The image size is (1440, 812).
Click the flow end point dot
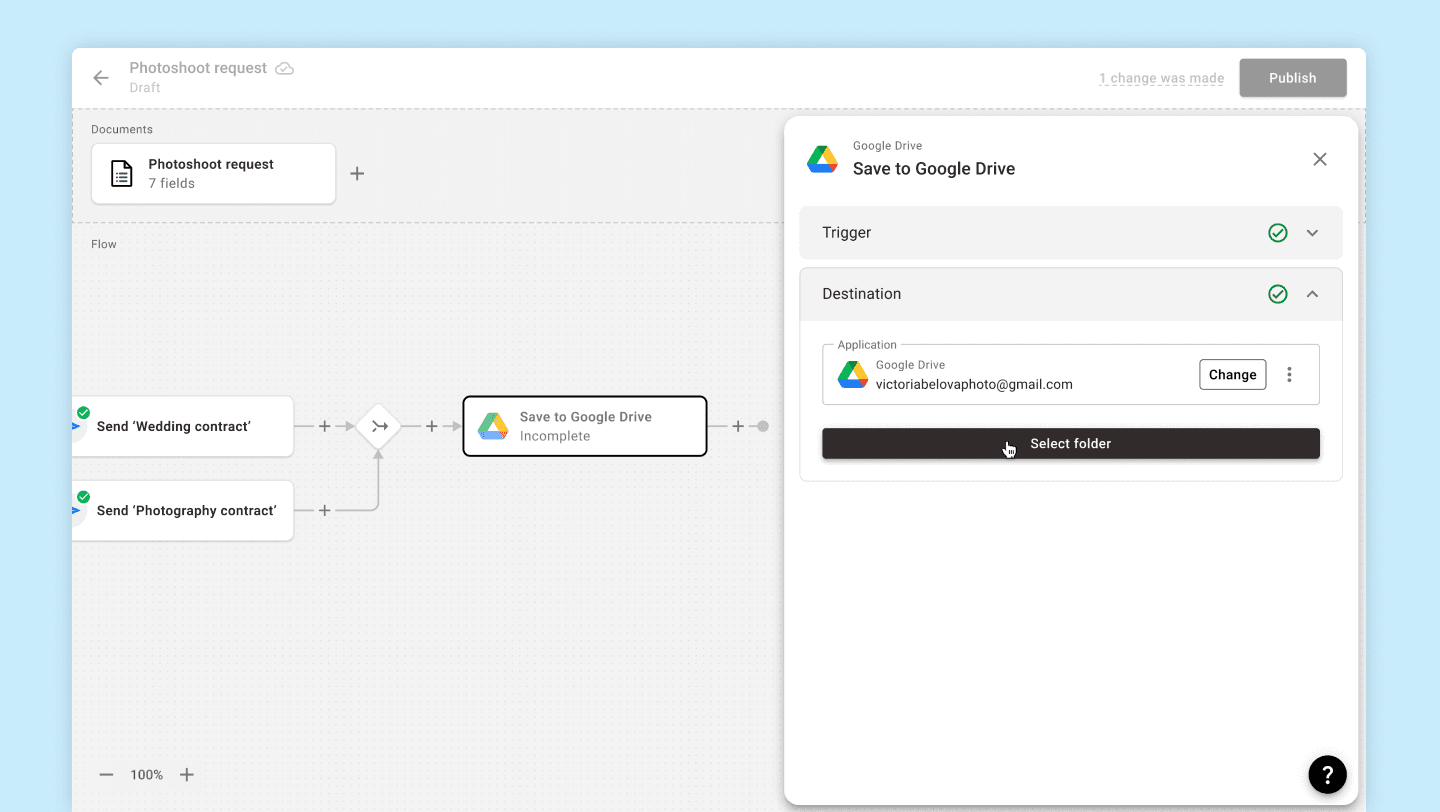click(763, 426)
